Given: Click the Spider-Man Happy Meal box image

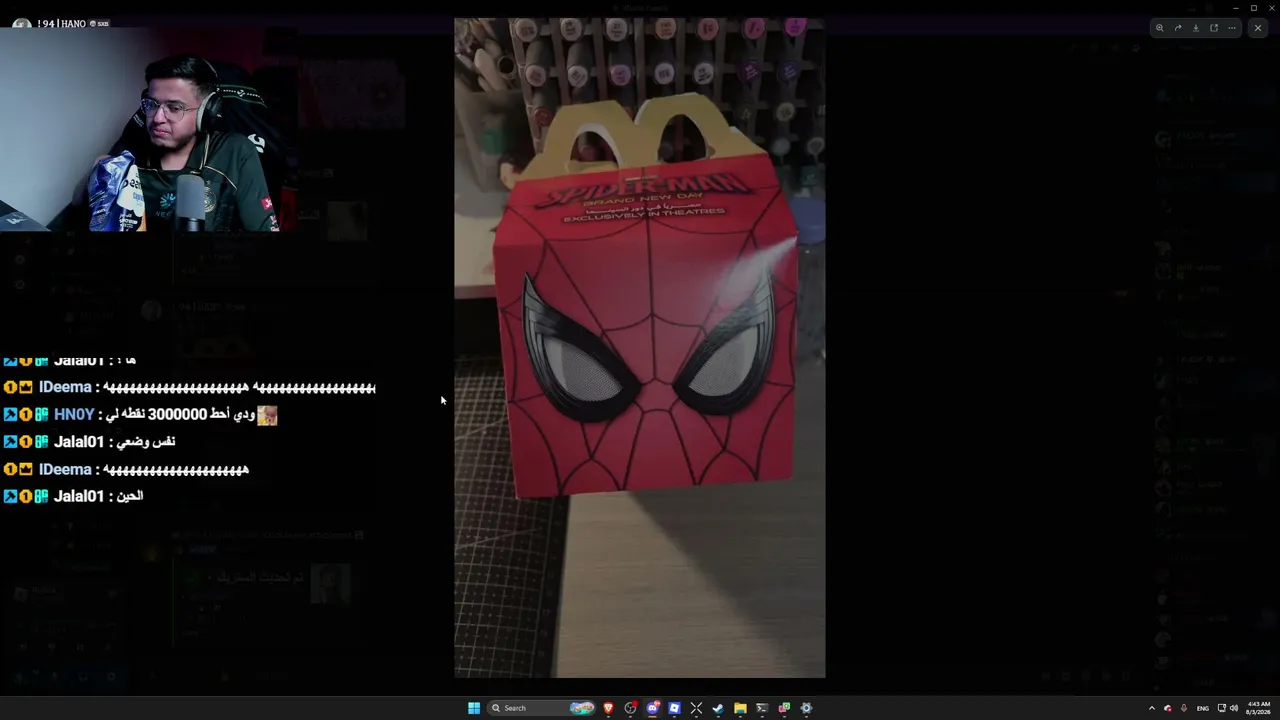Looking at the screenshot, I should tap(640, 348).
